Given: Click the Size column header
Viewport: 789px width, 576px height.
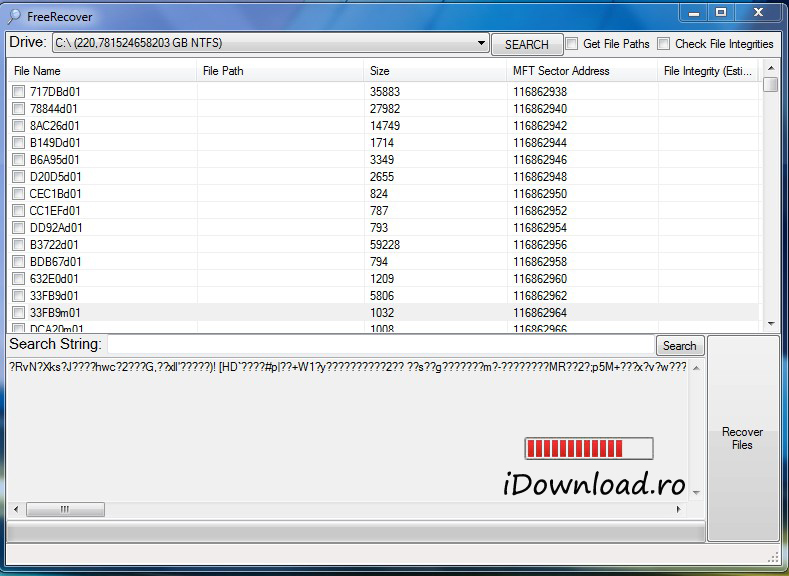Looking at the screenshot, I should (x=435, y=71).
